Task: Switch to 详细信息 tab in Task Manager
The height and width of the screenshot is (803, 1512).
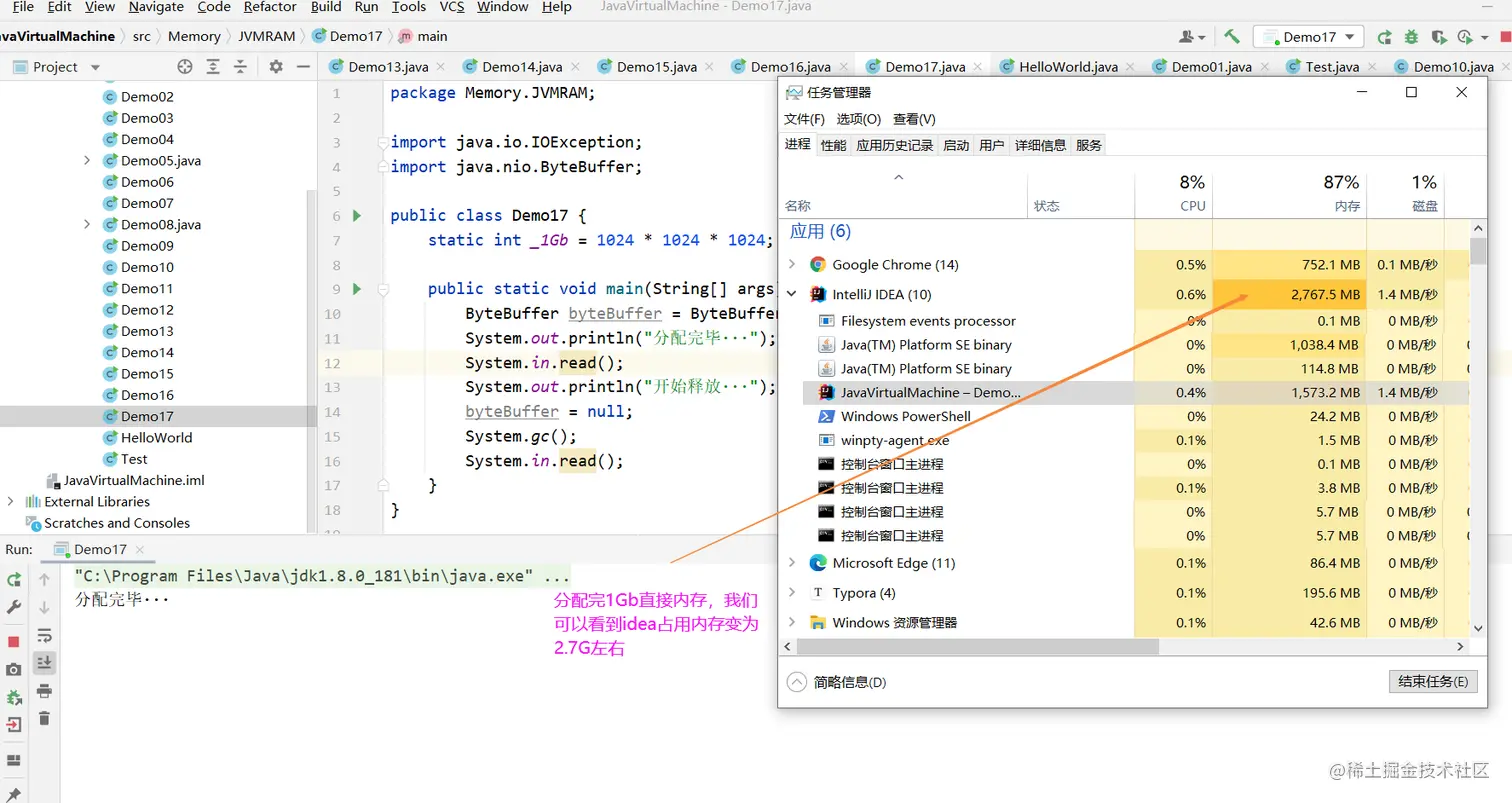Action: [x=1040, y=145]
